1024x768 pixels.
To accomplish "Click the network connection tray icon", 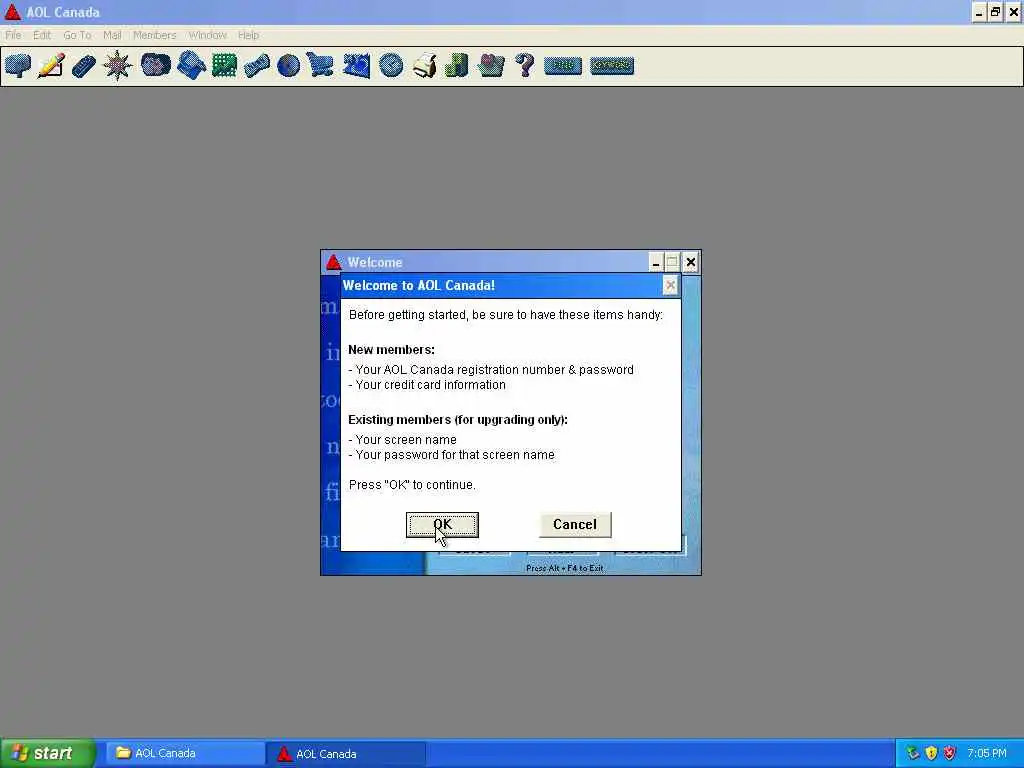I will click(913, 754).
